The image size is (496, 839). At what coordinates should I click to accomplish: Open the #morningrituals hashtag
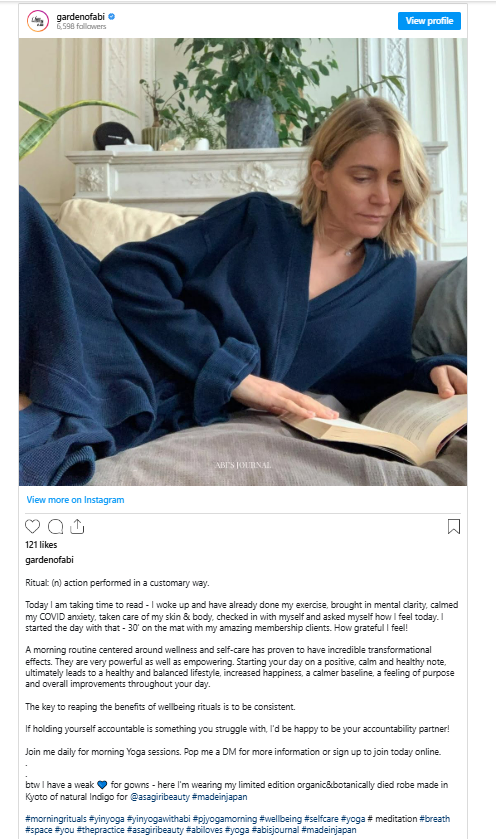(56, 819)
